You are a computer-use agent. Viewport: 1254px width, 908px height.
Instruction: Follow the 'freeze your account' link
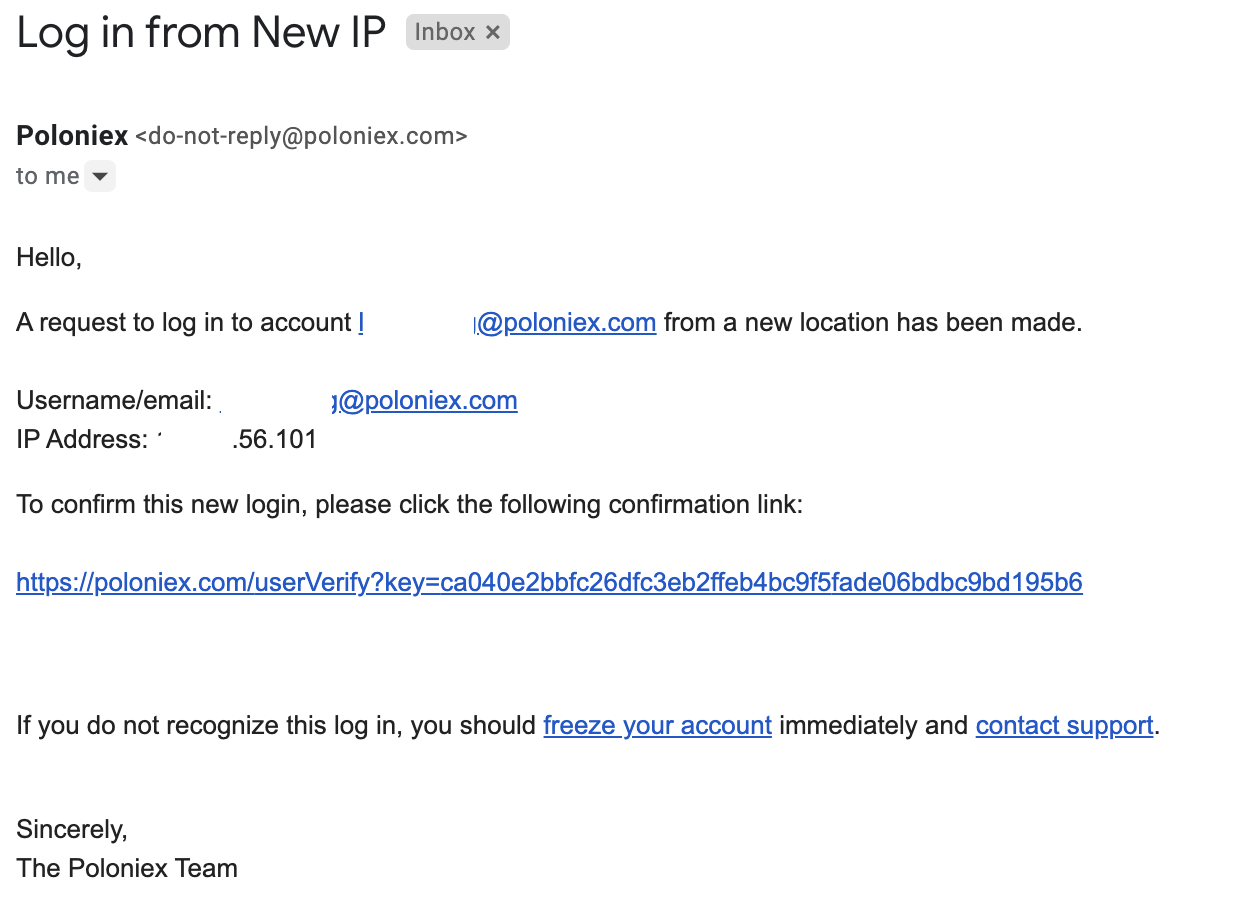[657, 725]
